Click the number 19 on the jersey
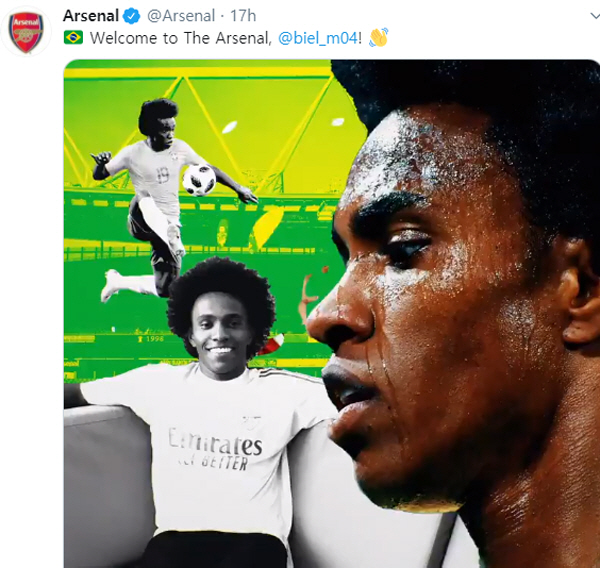 pos(163,175)
